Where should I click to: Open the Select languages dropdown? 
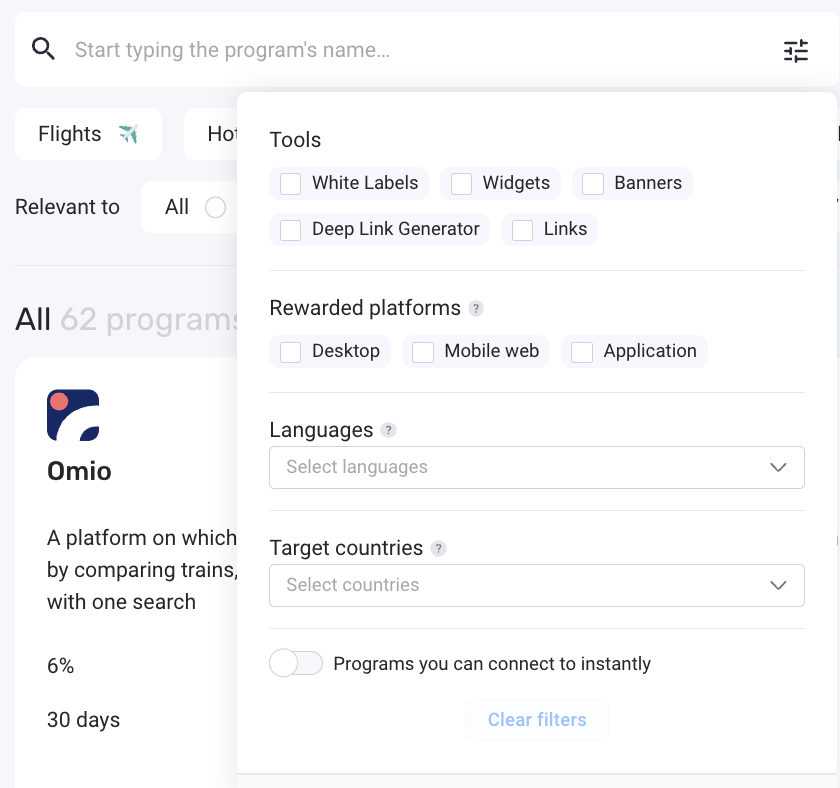[537, 467]
